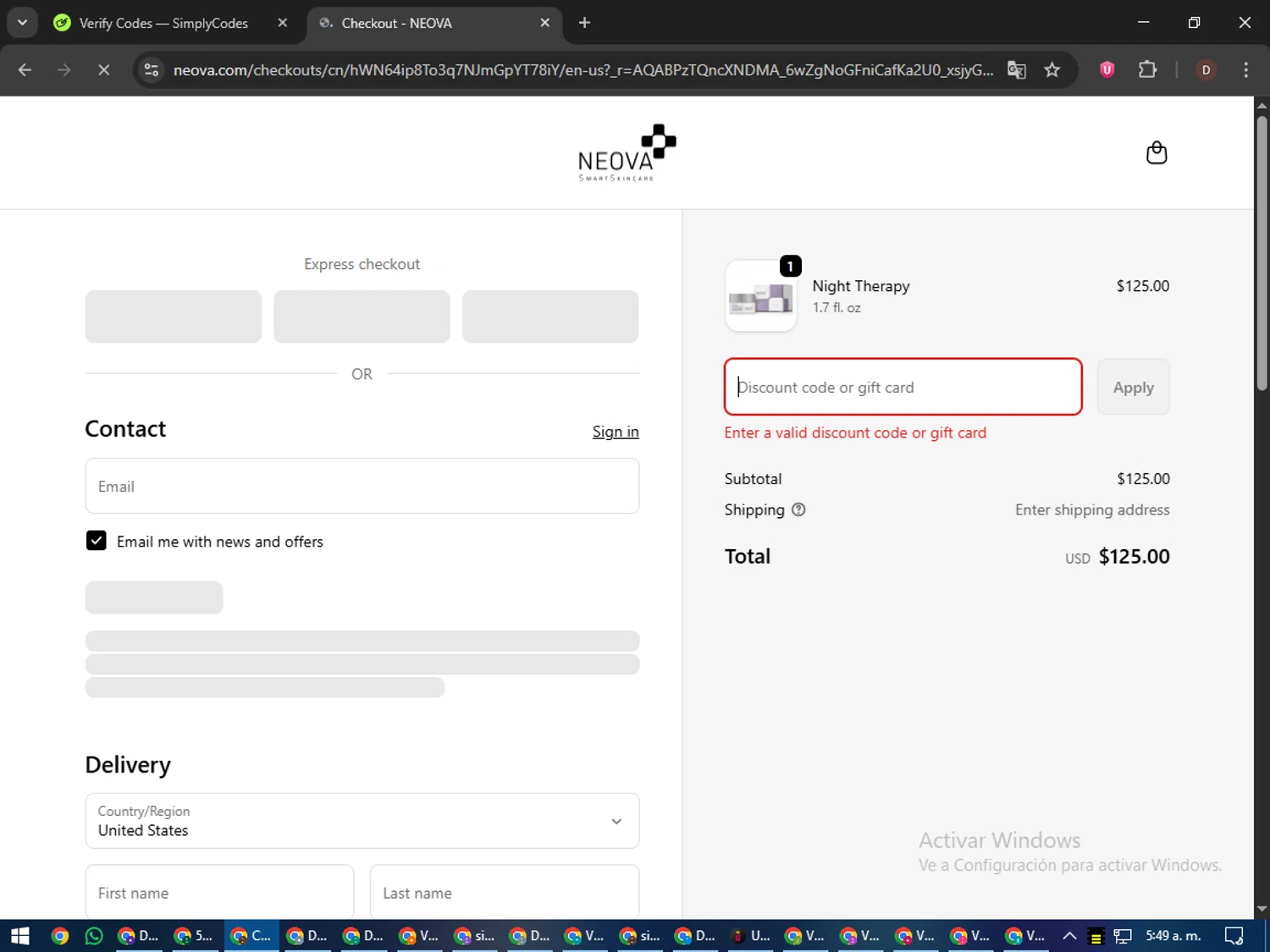Open the active C... Chrome taskbar window
This screenshot has width=1270, height=952.
(251, 936)
